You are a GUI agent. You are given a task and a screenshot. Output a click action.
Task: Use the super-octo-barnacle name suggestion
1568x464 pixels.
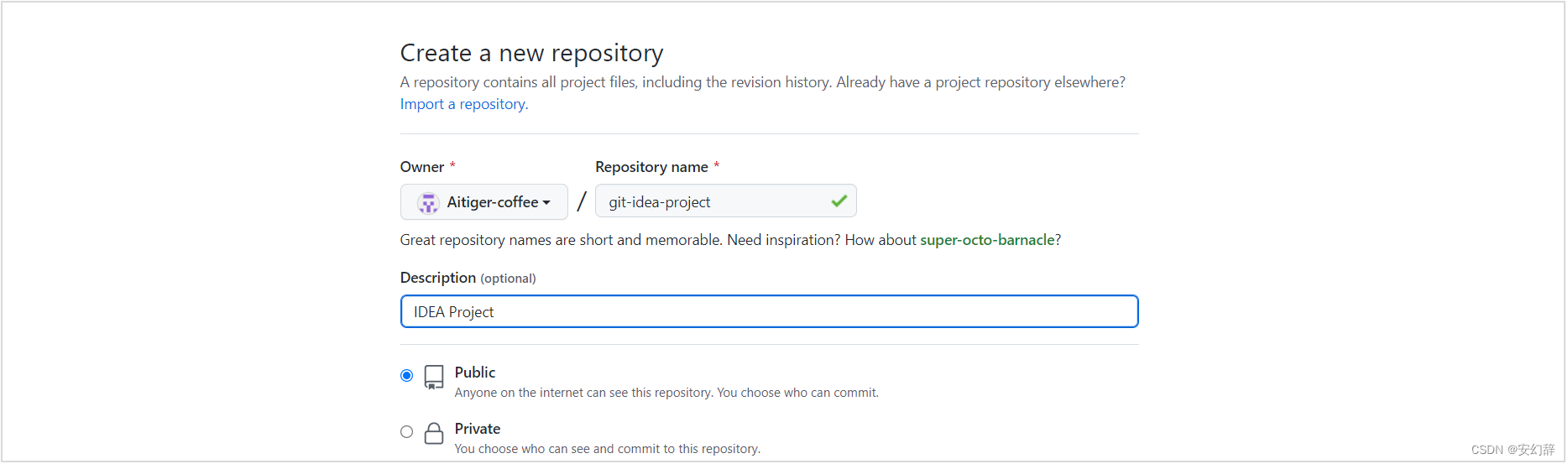(987, 240)
